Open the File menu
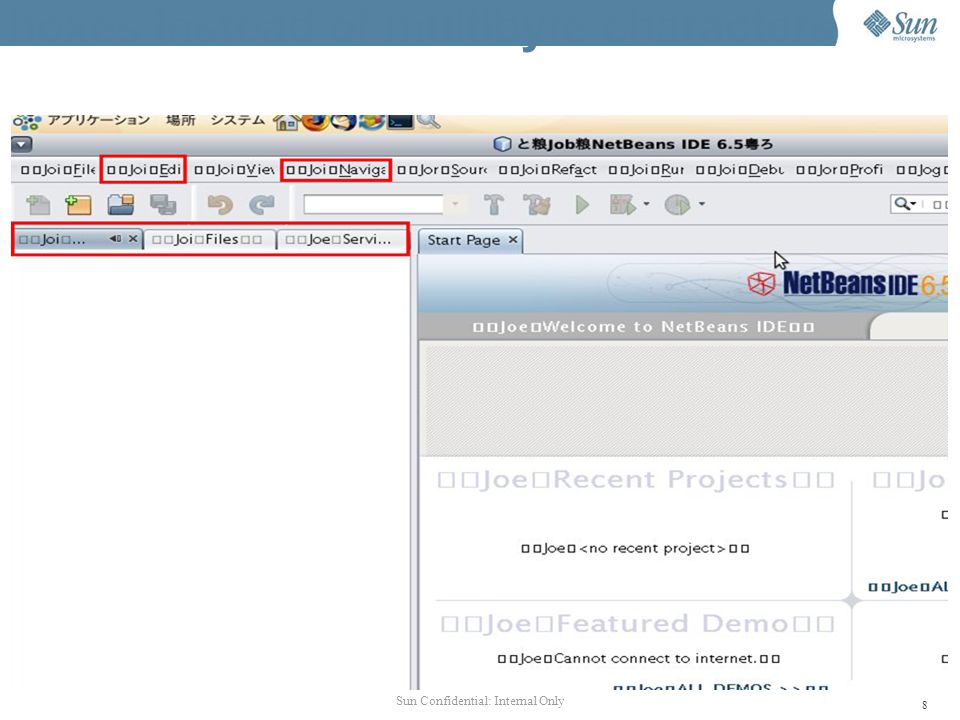The image size is (960, 720). [x=58, y=170]
